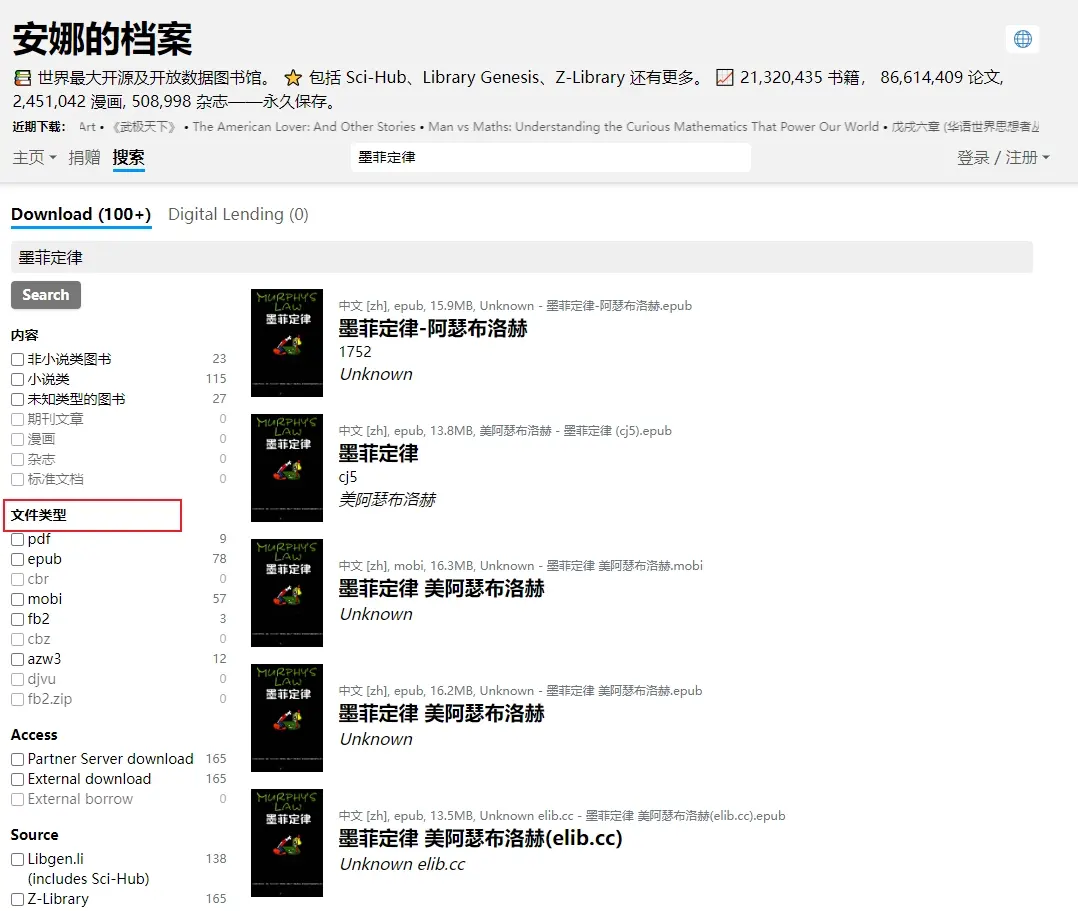Click the first Murphy's Law book cover
Screen dimensions: 1078x911
(286, 342)
